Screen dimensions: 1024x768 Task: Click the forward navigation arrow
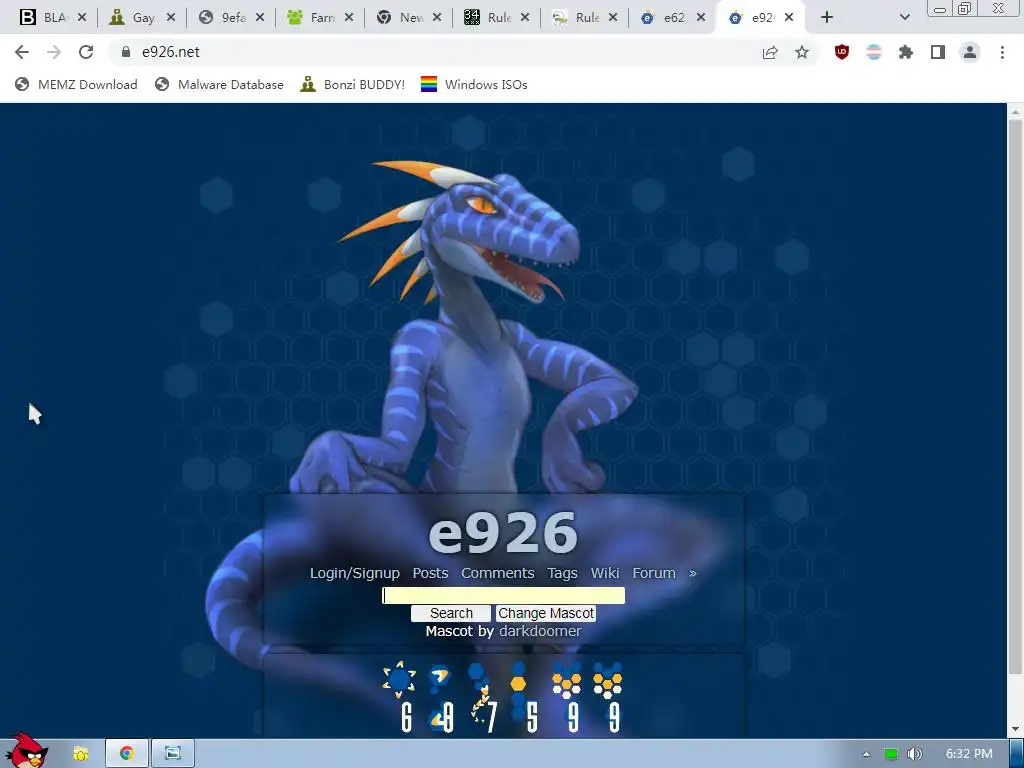54,52
